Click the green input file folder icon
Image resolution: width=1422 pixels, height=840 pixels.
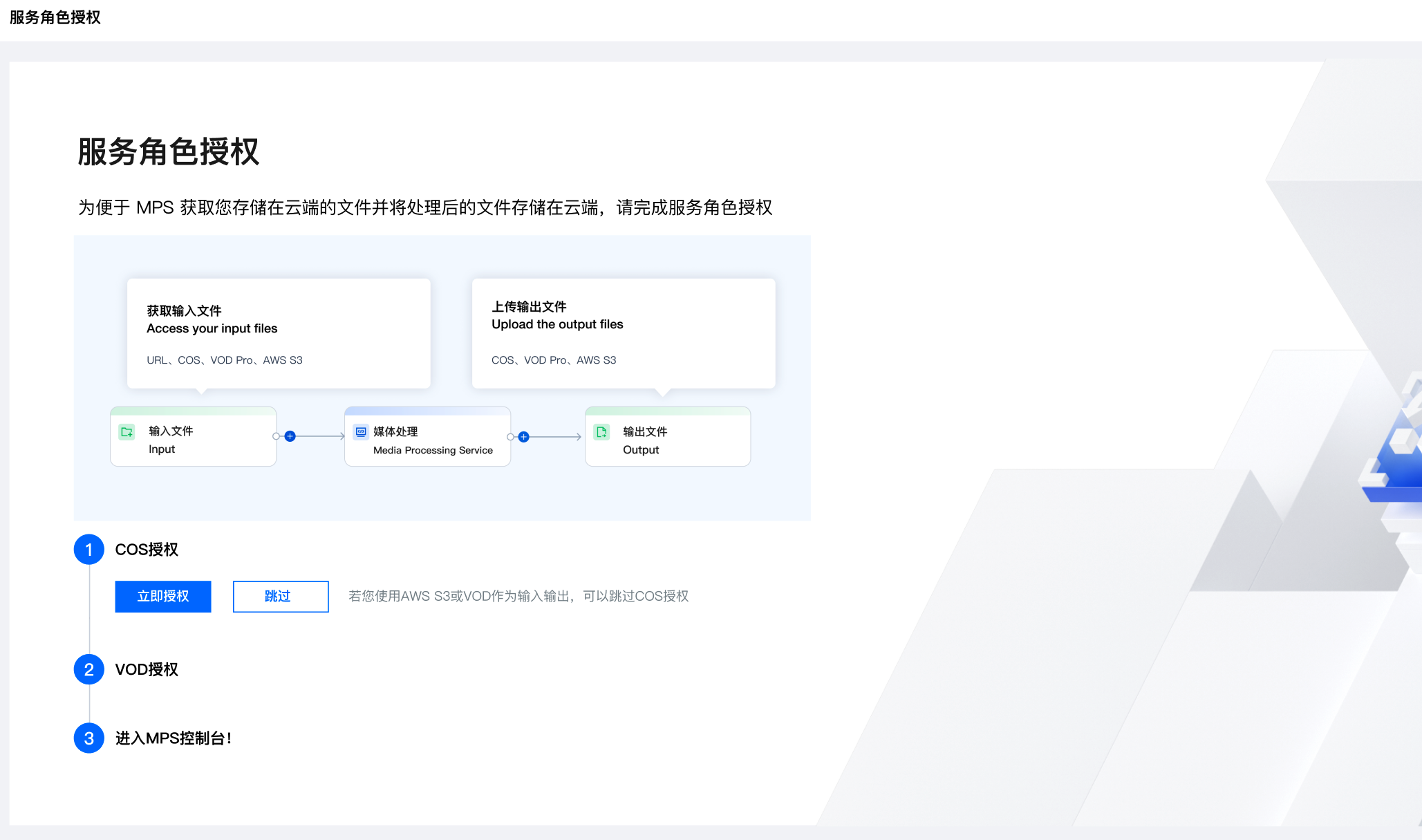pyautogui.click(x=127, y=432)
